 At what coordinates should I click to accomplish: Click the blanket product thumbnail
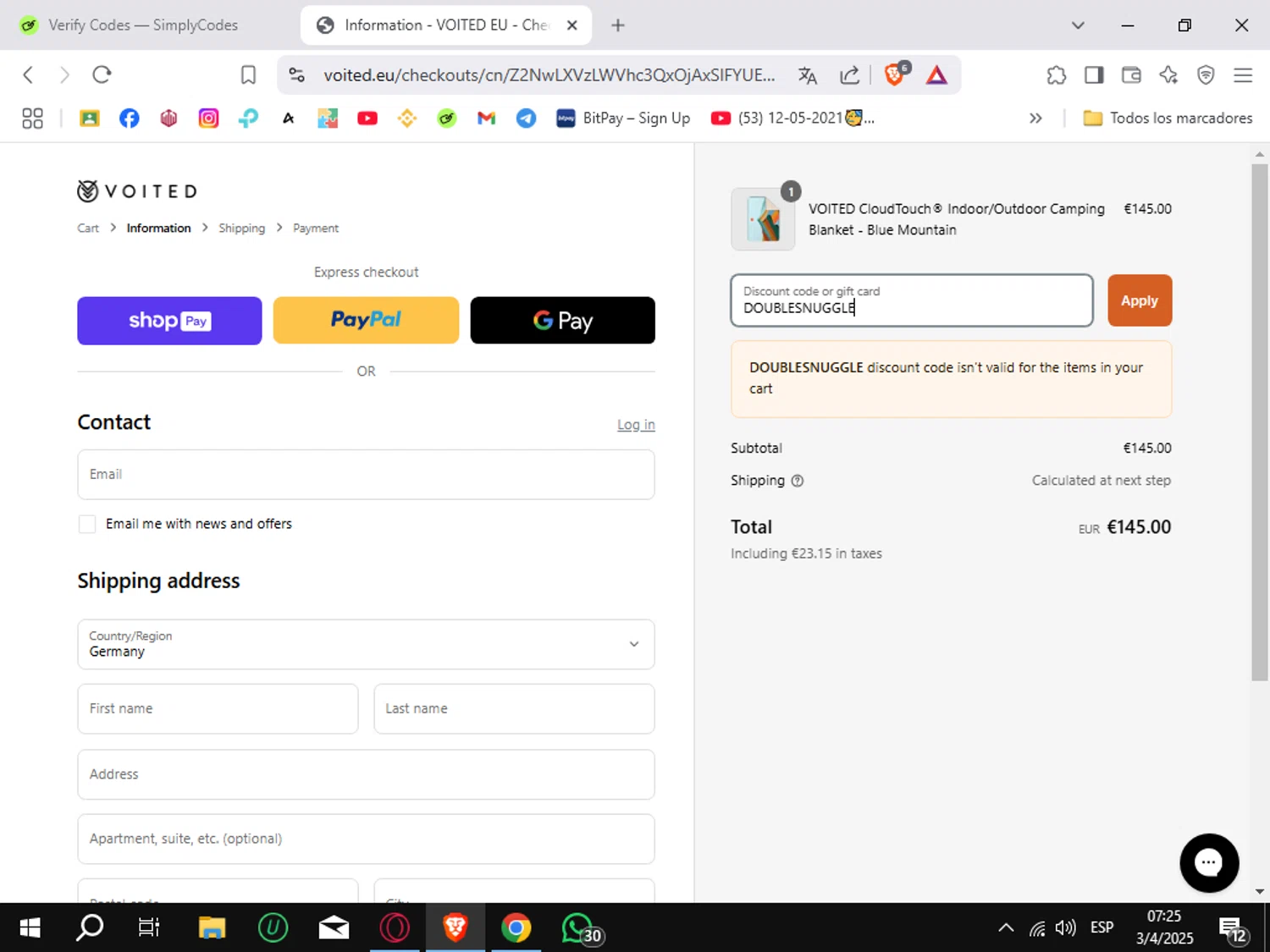tap(763, 219)
